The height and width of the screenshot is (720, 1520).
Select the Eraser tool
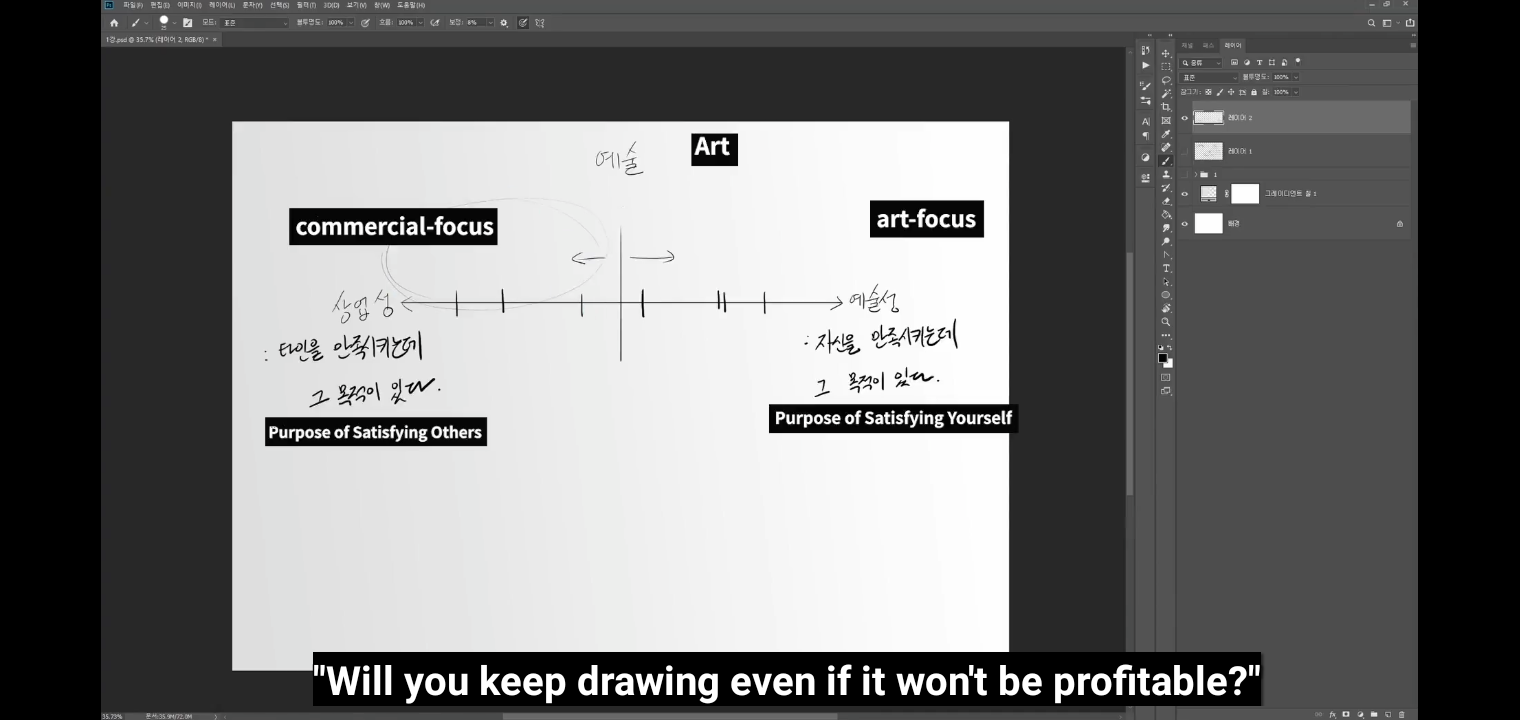click(x=1166, y=201)
